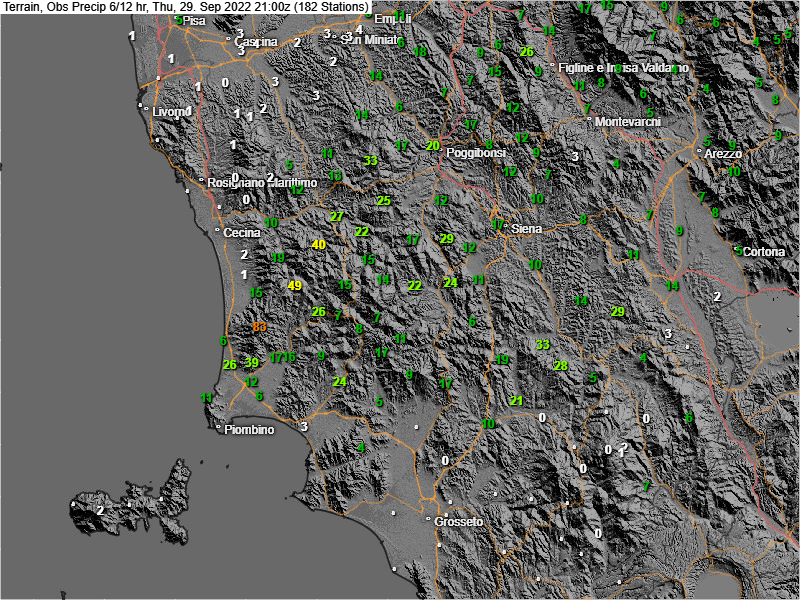Select the Arezzo city label
Viewport: 800px width, 600px height.
[723, 154]
